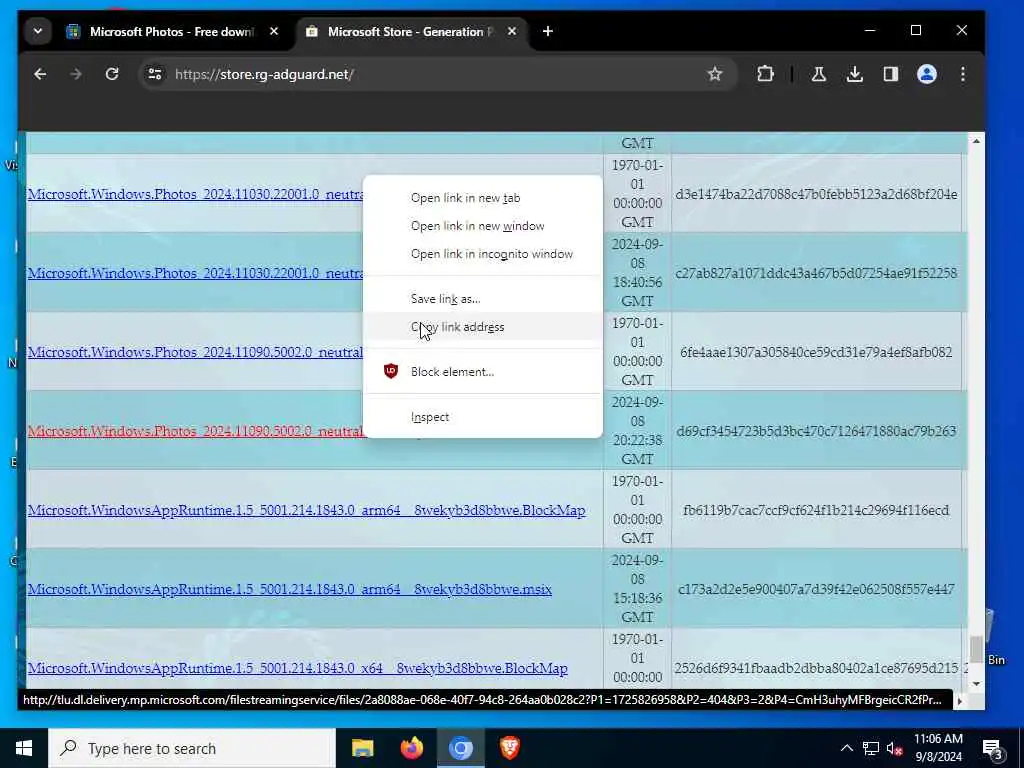
Task: Click the taskbar search box
Action: click(192, 748)
